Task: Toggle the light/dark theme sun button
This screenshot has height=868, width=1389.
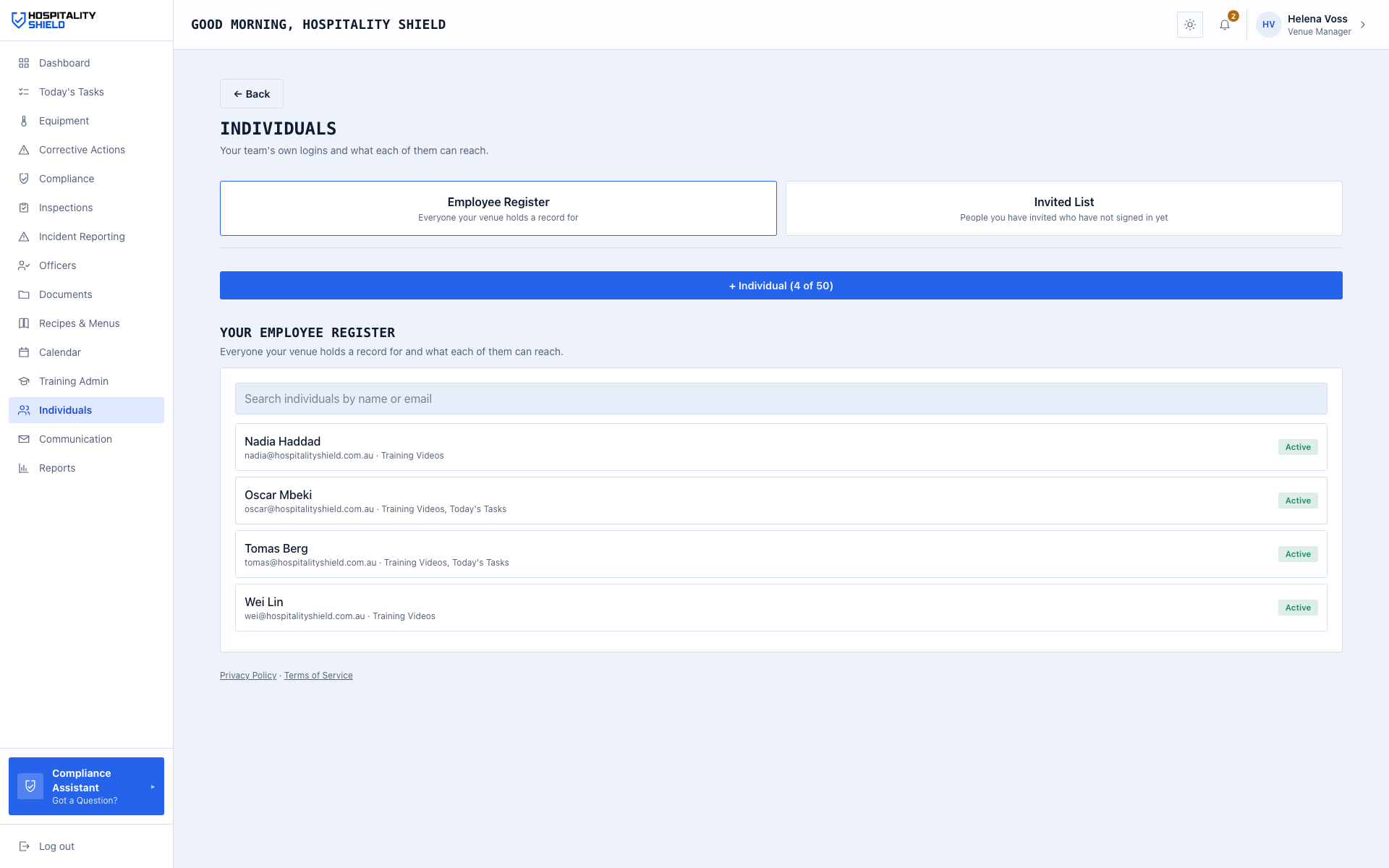Action: click(x=1190, y=25)
